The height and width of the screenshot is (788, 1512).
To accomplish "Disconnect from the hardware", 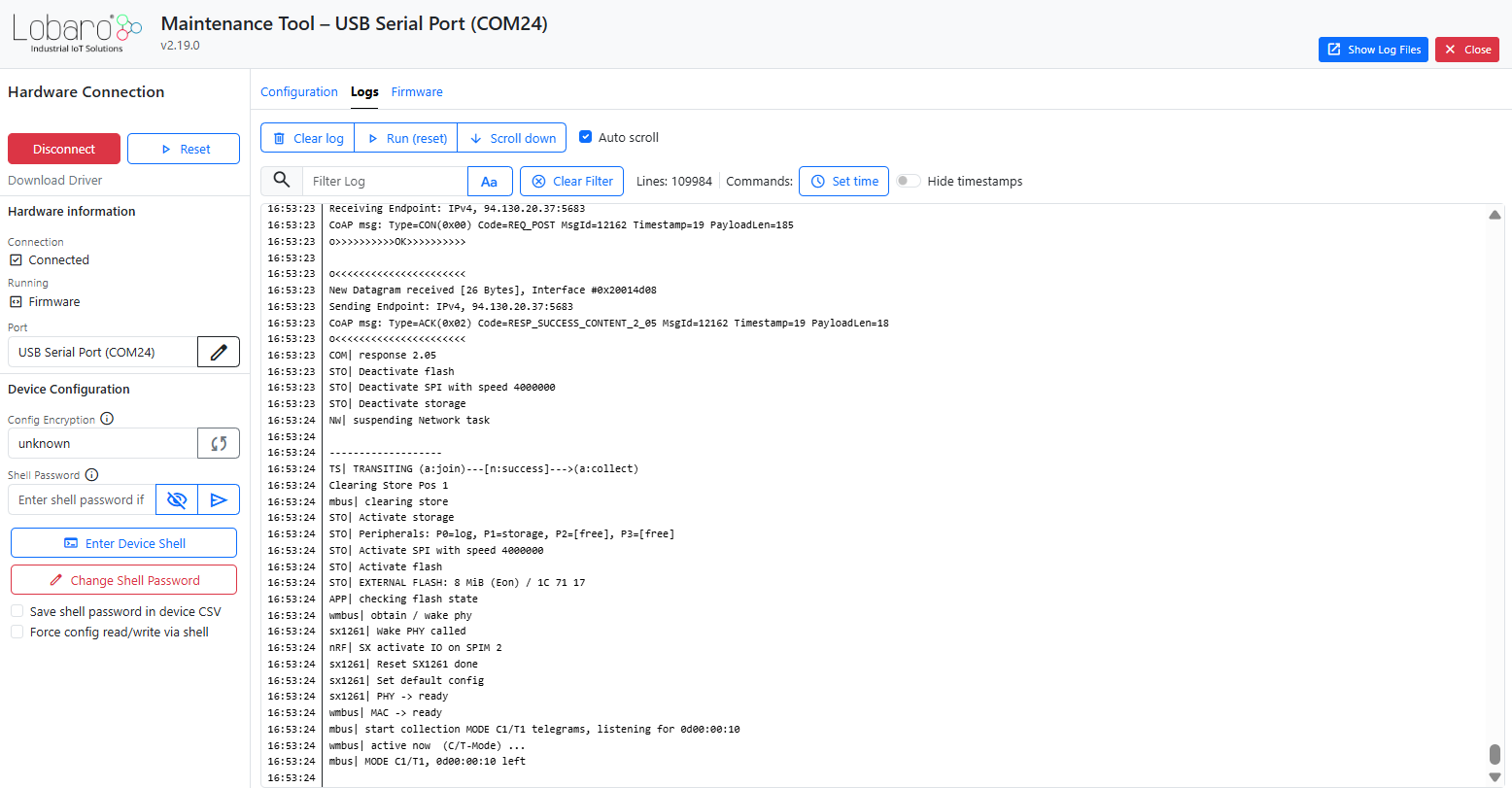I will pyautogui.click(x=64, y=149).
